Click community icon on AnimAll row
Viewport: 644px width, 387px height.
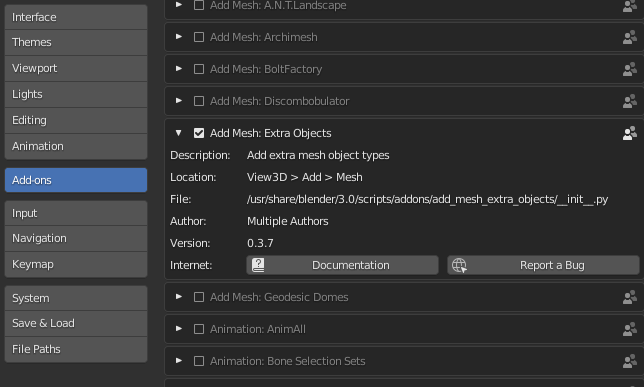pos(630,329)
